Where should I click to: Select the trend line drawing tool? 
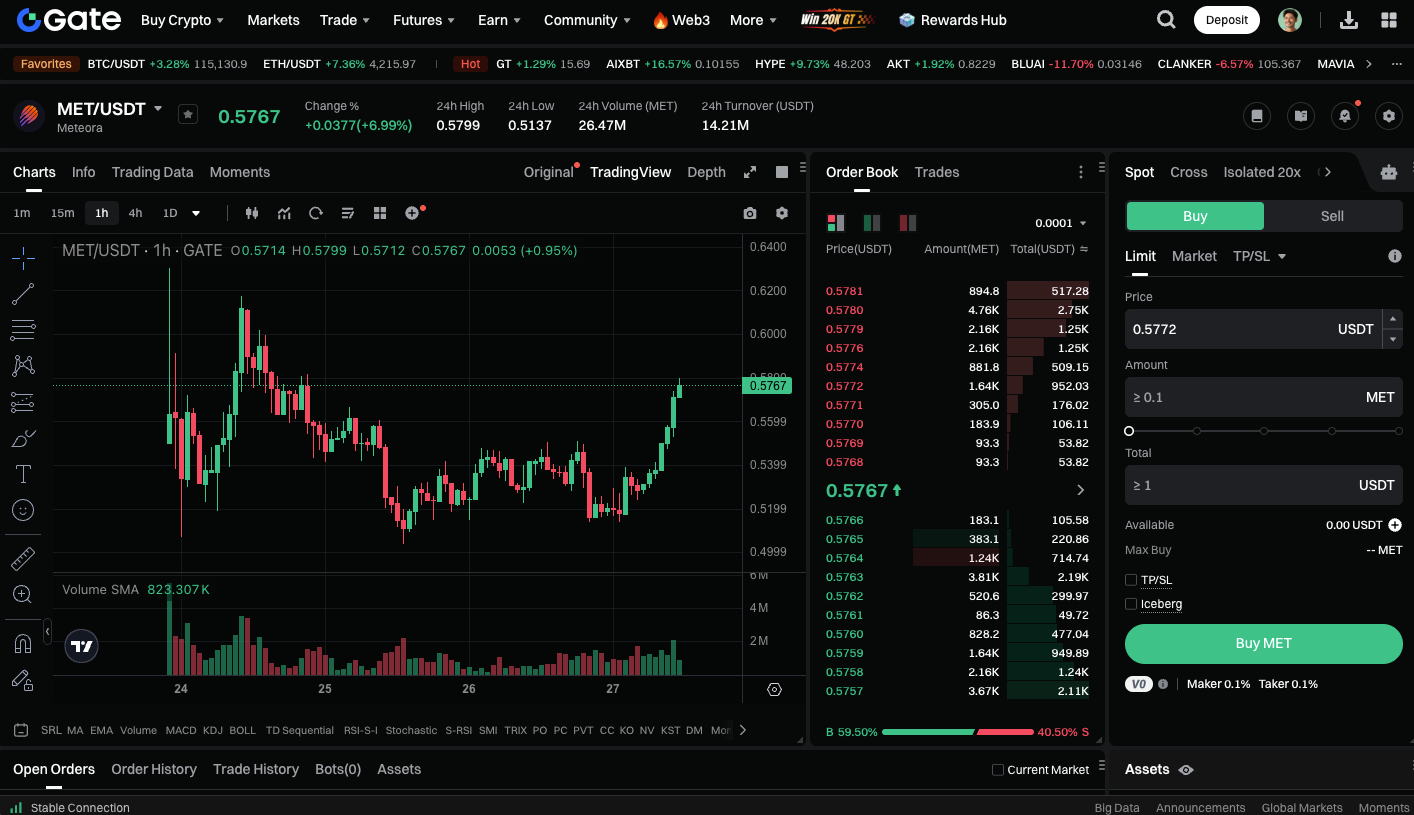click(x=23, y=294)
